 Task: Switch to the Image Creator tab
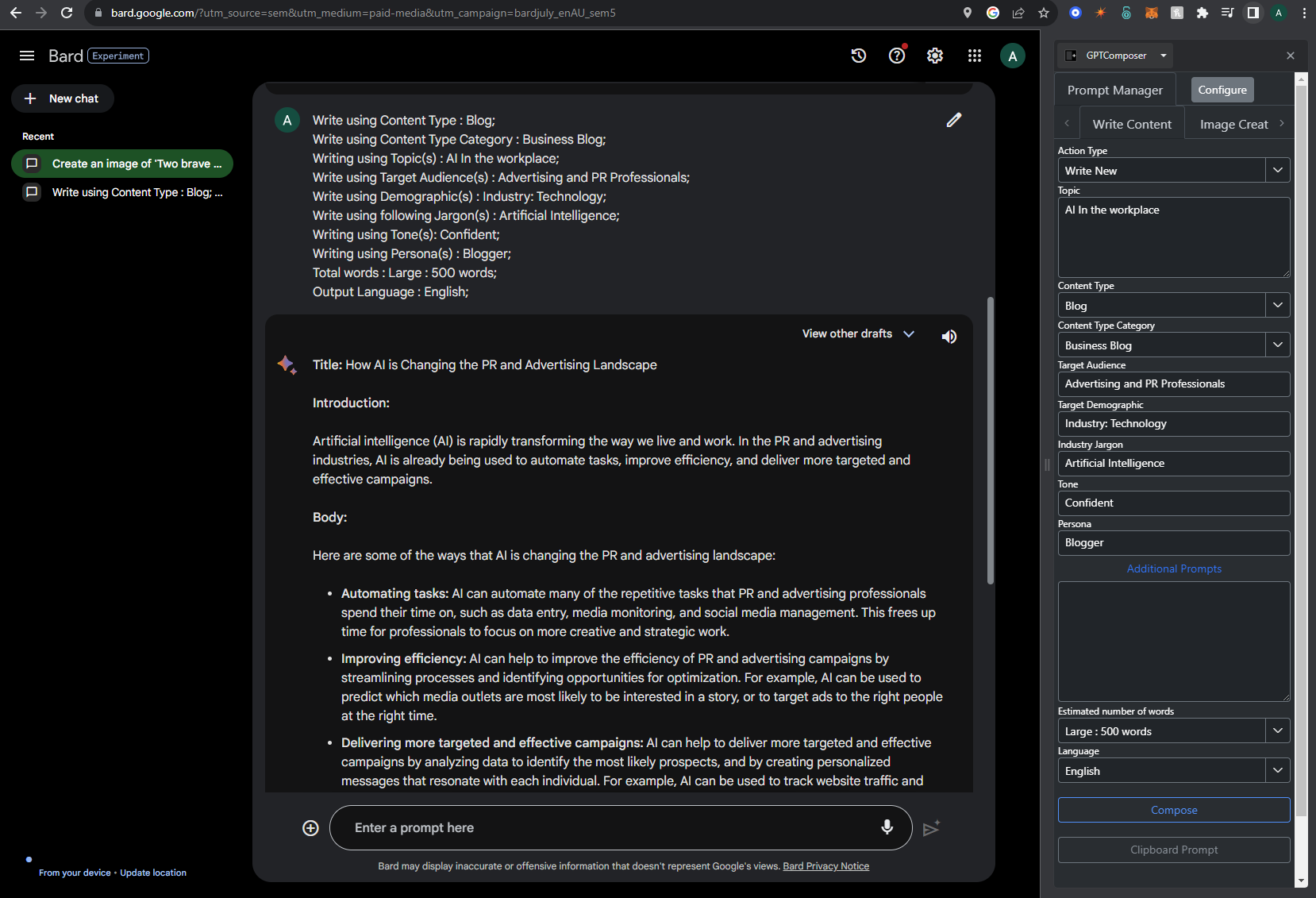(x=1233, y=124)
